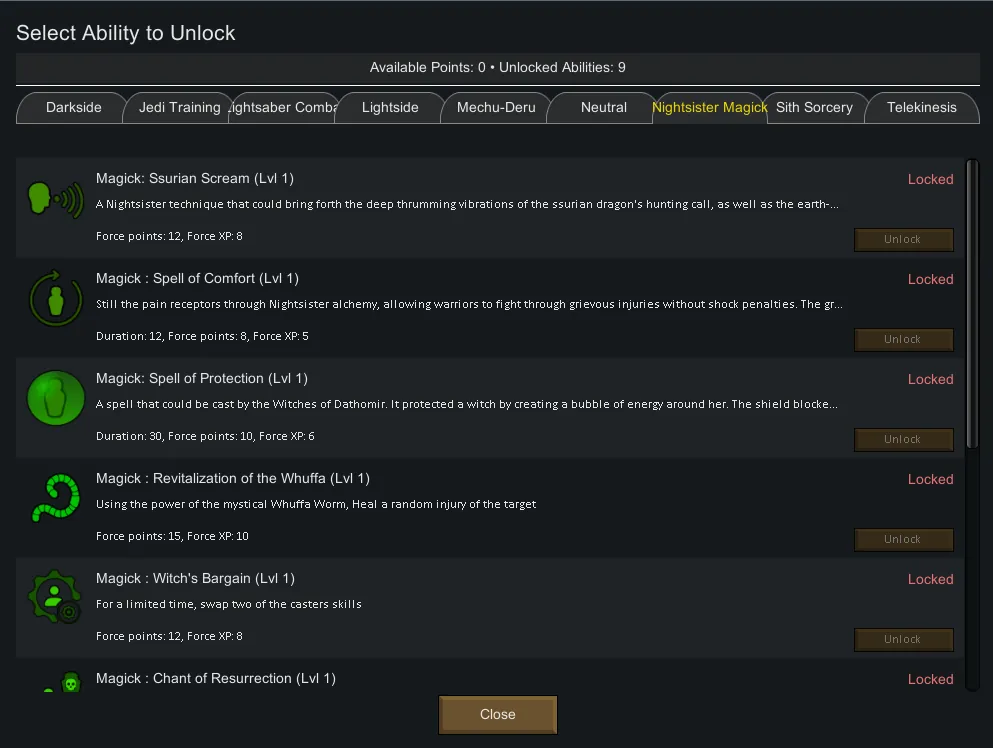The height and width of the screenshot is (748, 993).
Task: Open the Telekinesis tab
Action: tap(921, 108)
